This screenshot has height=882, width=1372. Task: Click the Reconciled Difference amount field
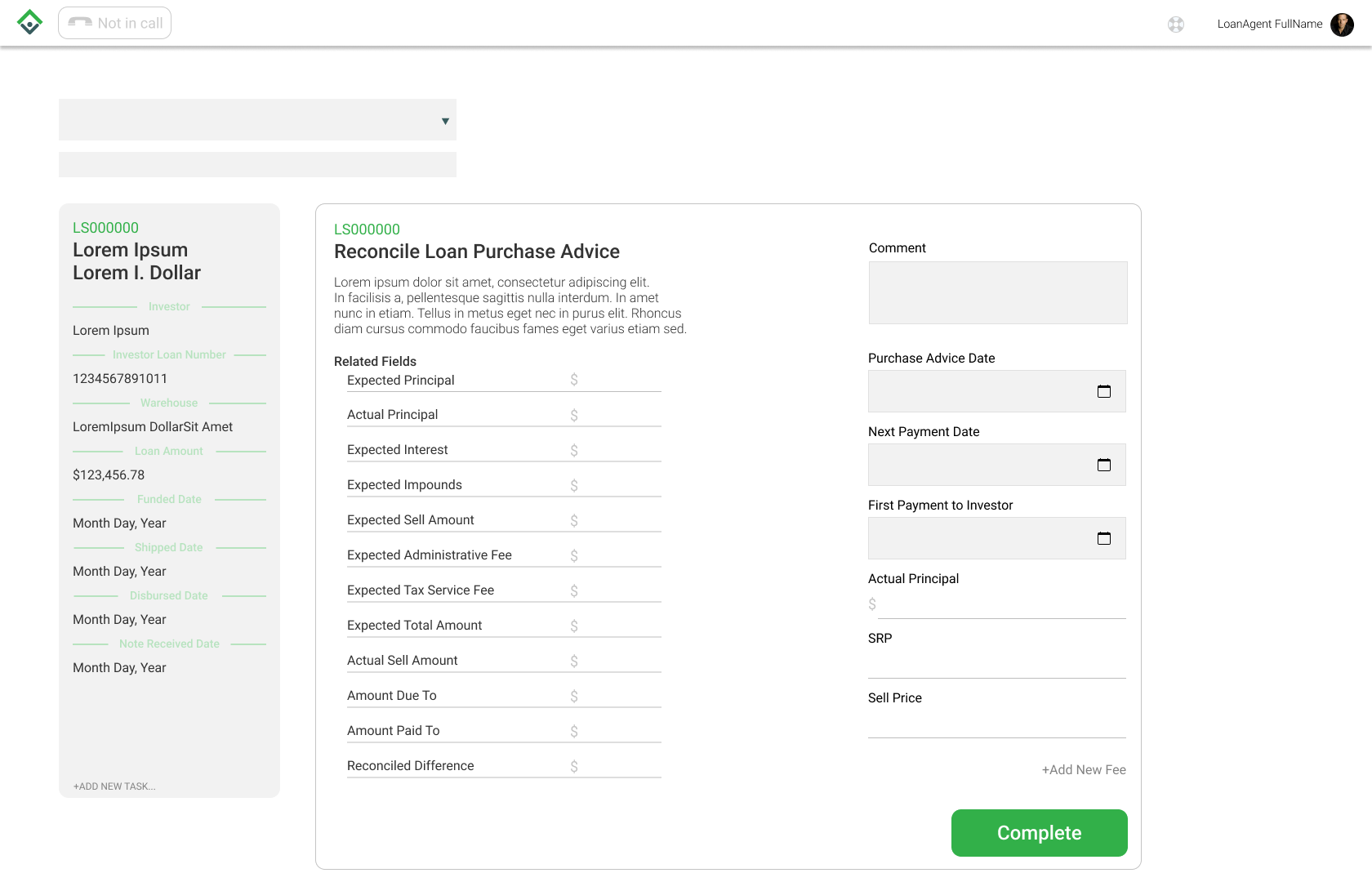(617, 766)
